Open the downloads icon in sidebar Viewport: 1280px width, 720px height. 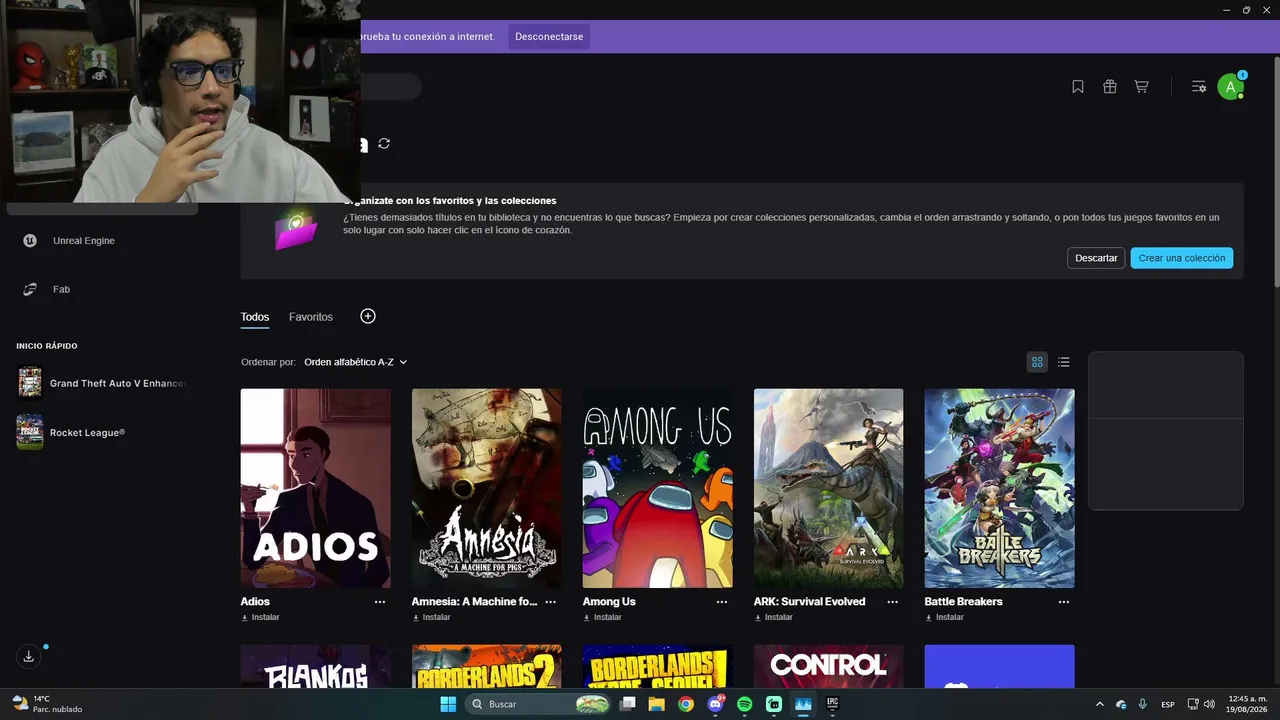[x=29, y=656]
